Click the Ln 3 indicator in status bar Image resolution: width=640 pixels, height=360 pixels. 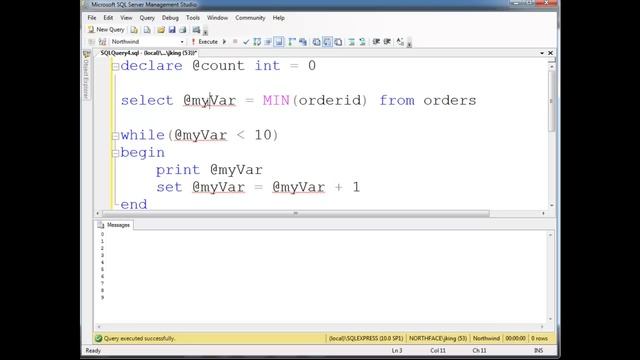(x=397, y=351)
